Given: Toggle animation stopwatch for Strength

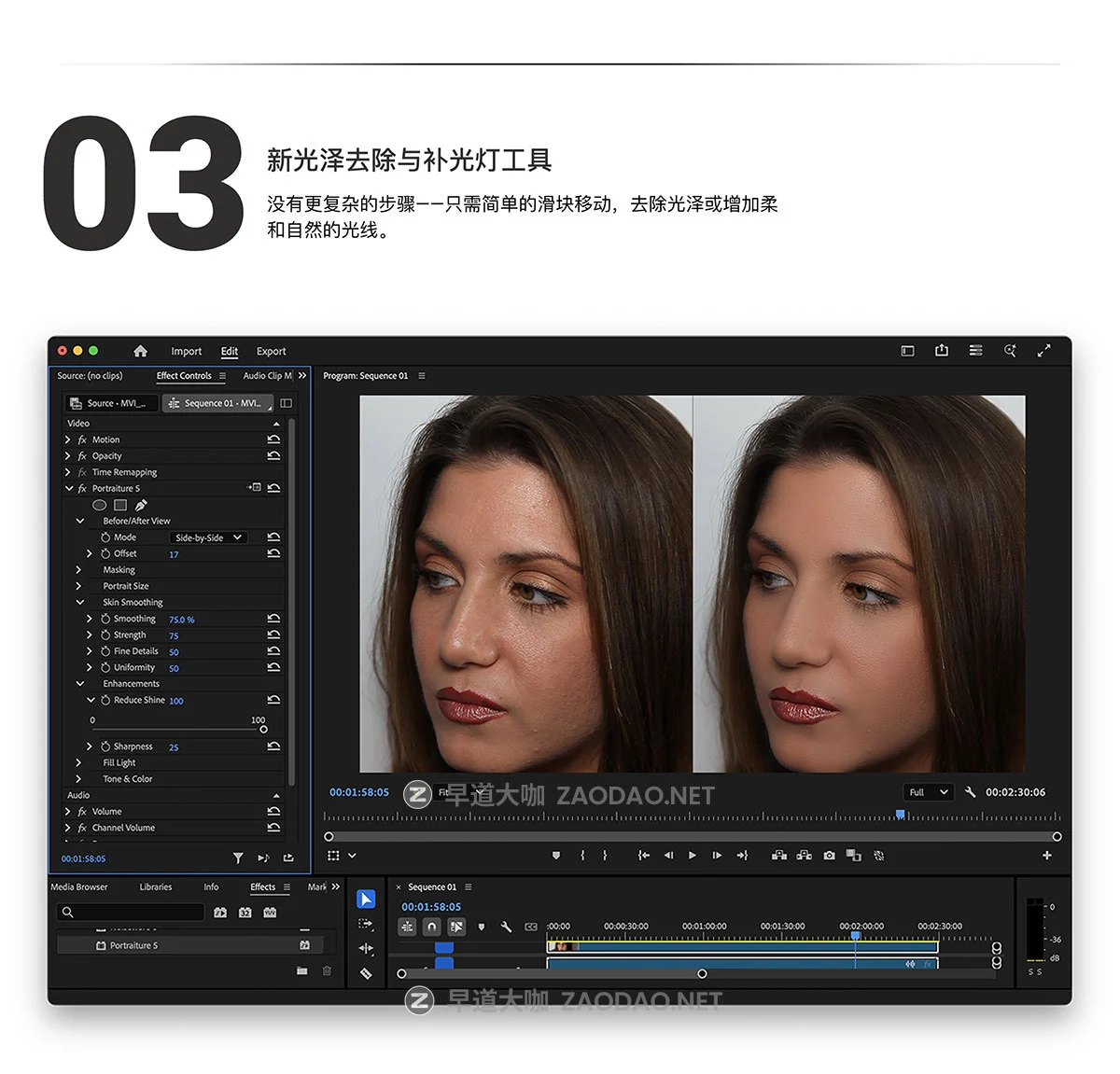Looking at the screenshot, I should coord(105,635).
